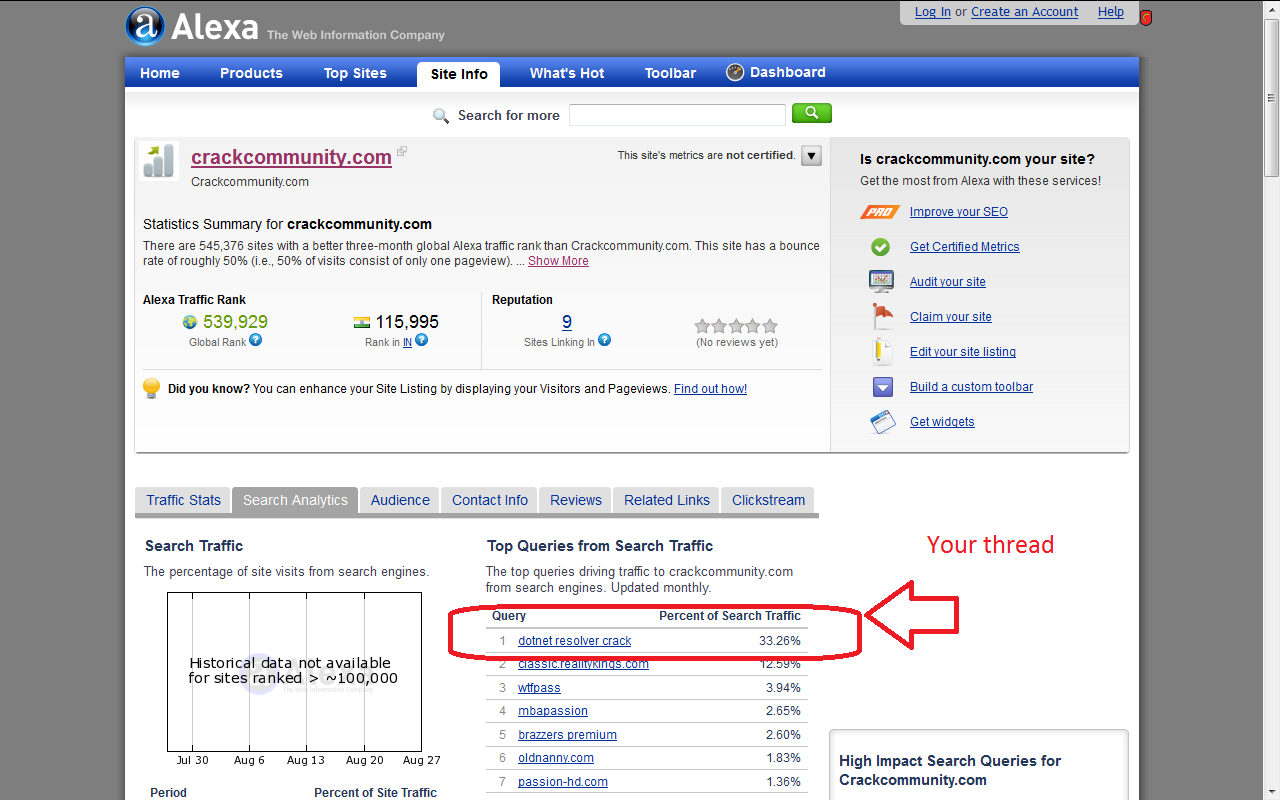Open Edit your site listing link
This screenshot has height=800, width=1280.
(963, 352)
